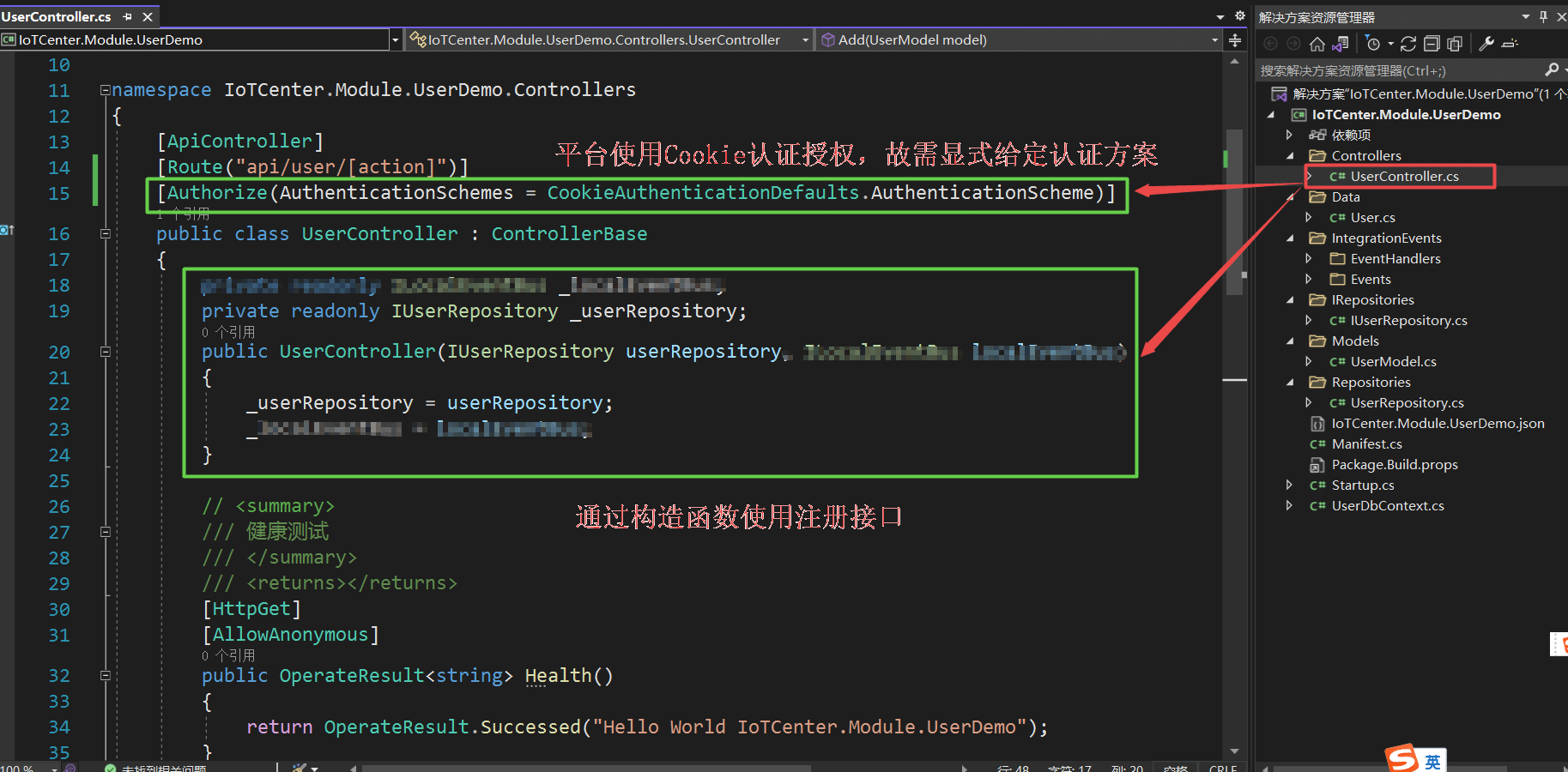Open Startup.cs in Solution Explorer
Viewport: 1568px width, 772px height.
(1362, 486)
